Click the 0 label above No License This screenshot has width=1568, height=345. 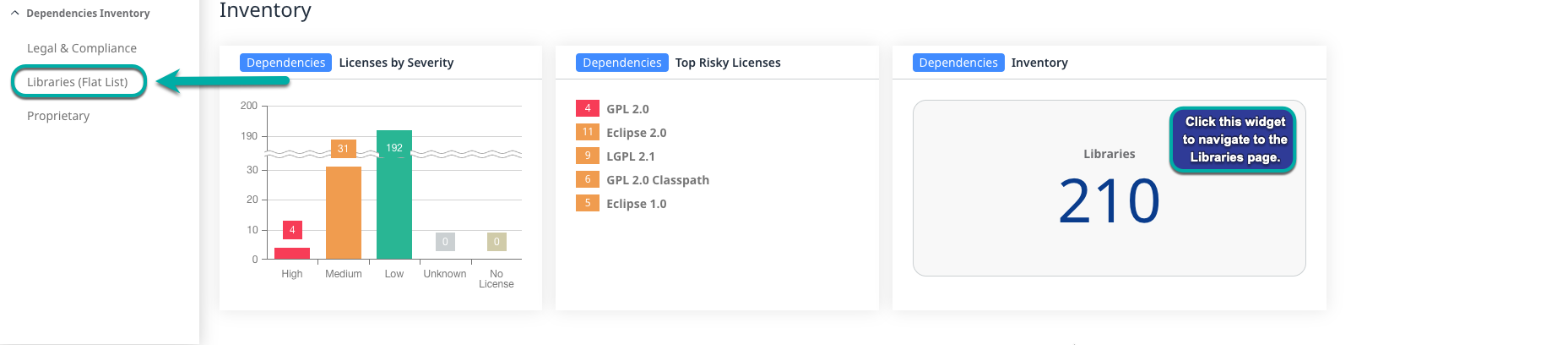coord(496,242)
